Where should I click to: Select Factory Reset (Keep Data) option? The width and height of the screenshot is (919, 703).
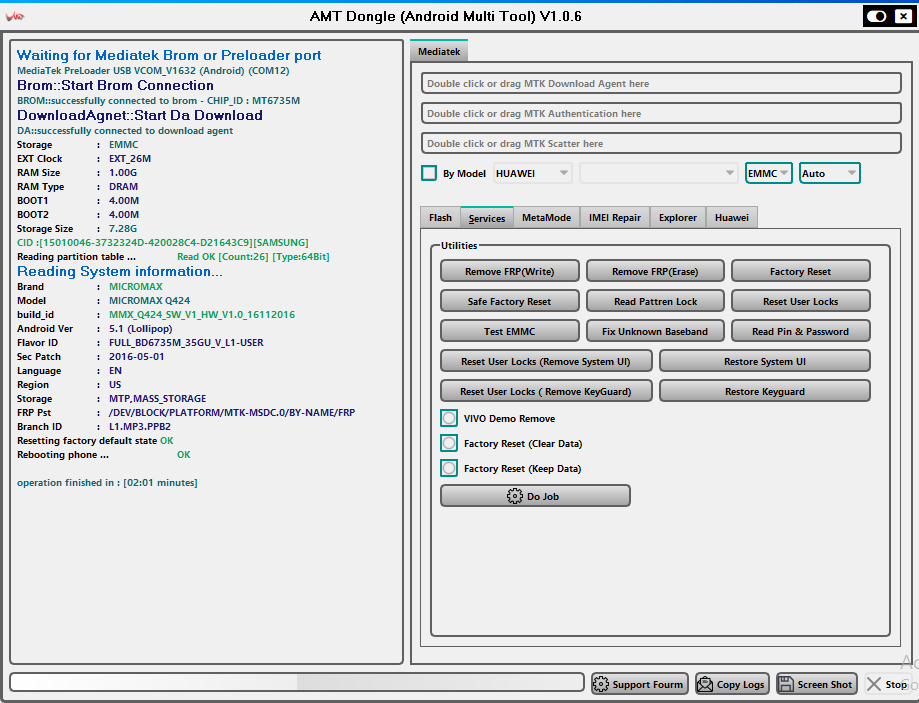(449, 468)
